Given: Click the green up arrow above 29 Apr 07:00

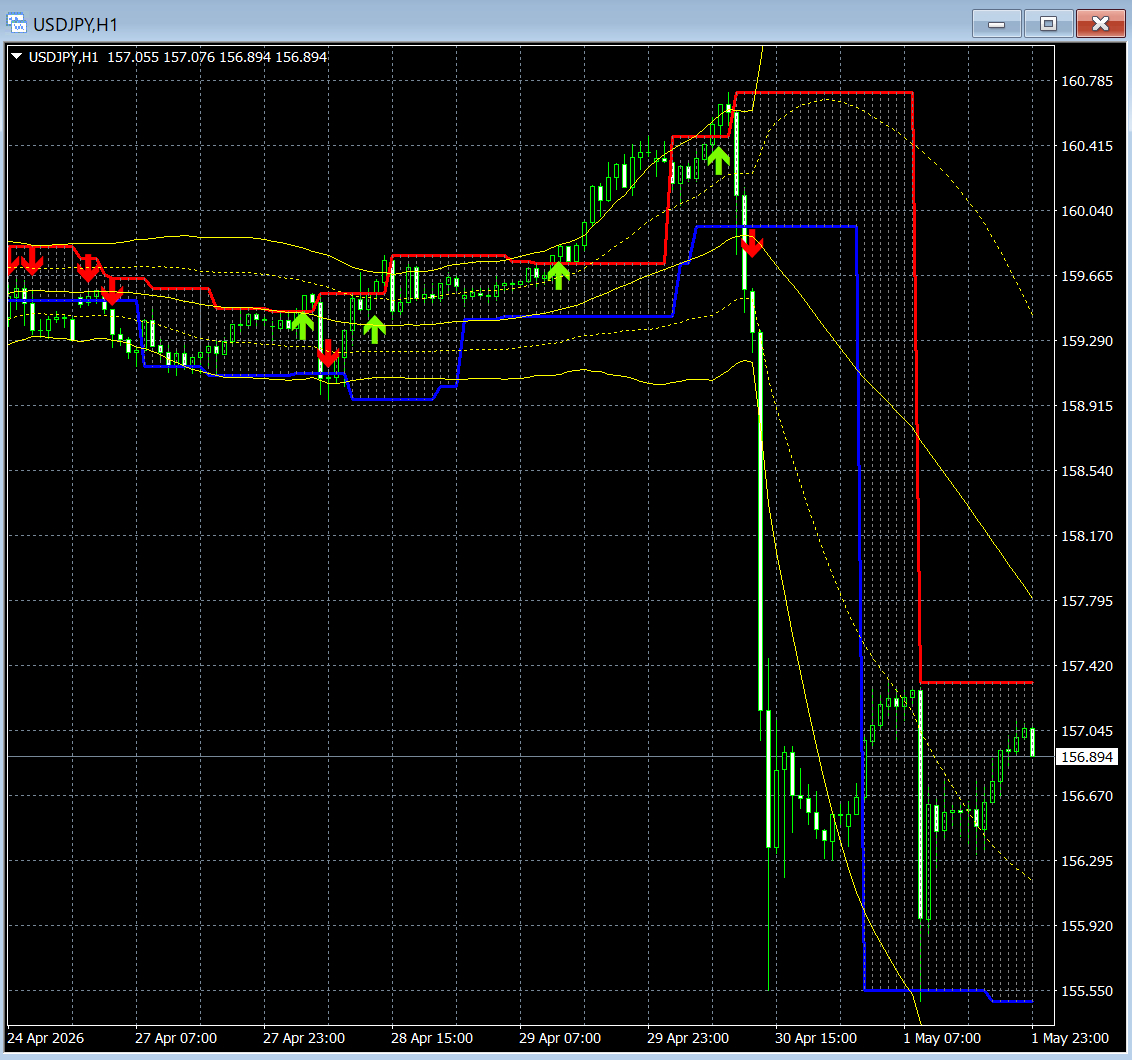Looking at the screenshot, I should point(558,276).
